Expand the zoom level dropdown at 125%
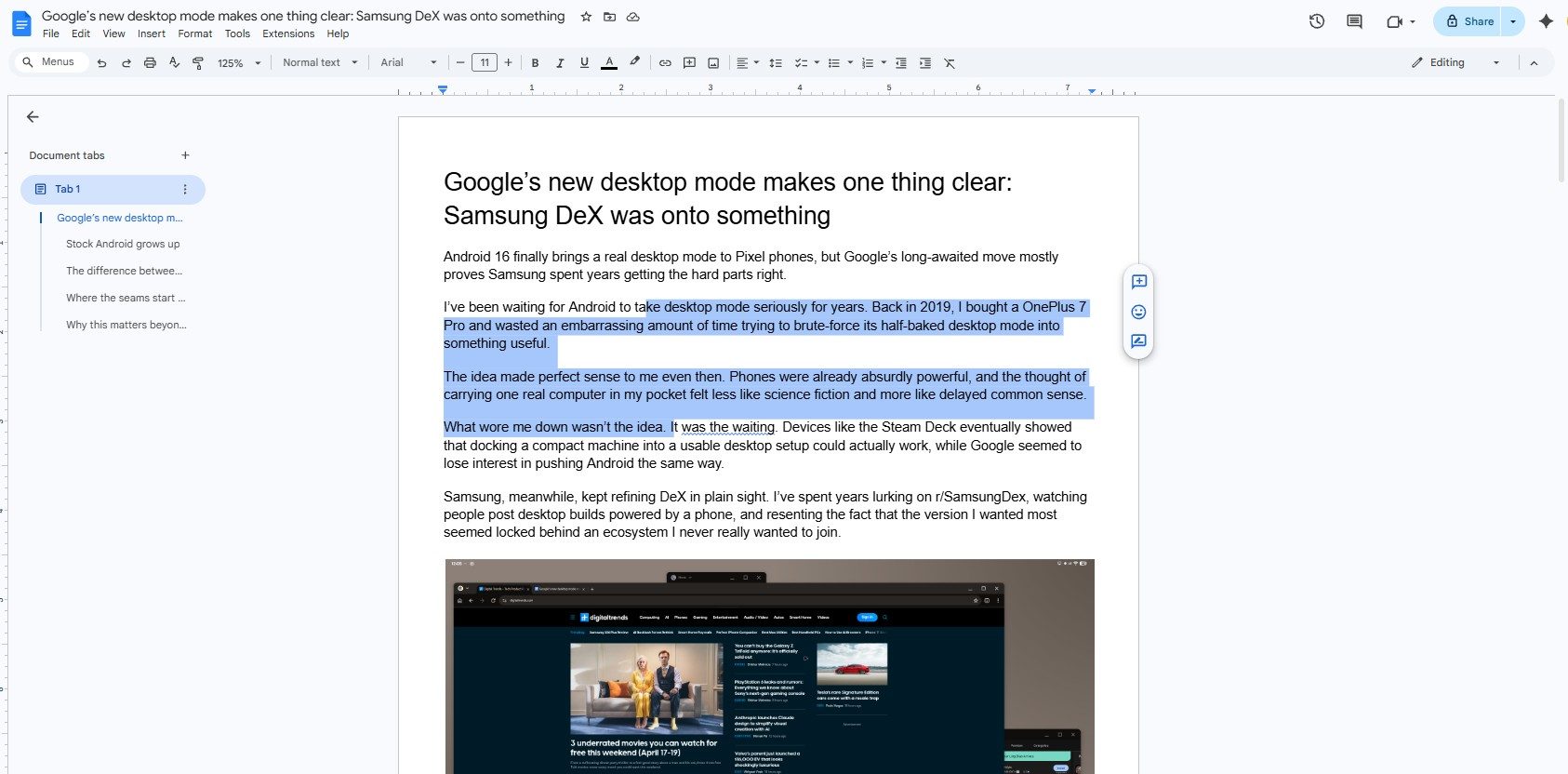The image size is (1568, 774). (x=239, y=63)
